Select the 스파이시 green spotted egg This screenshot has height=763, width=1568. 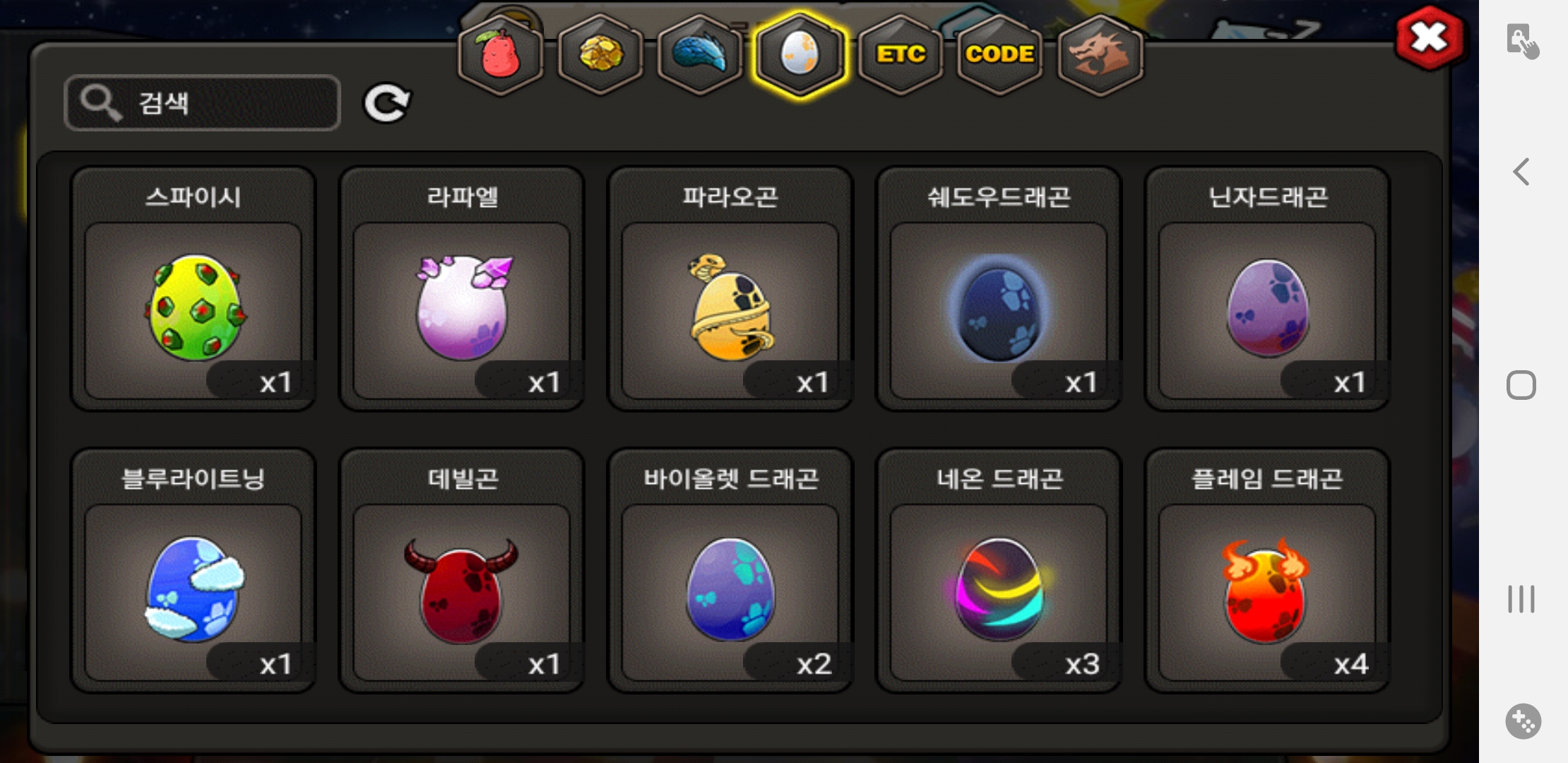pos(193,289)
